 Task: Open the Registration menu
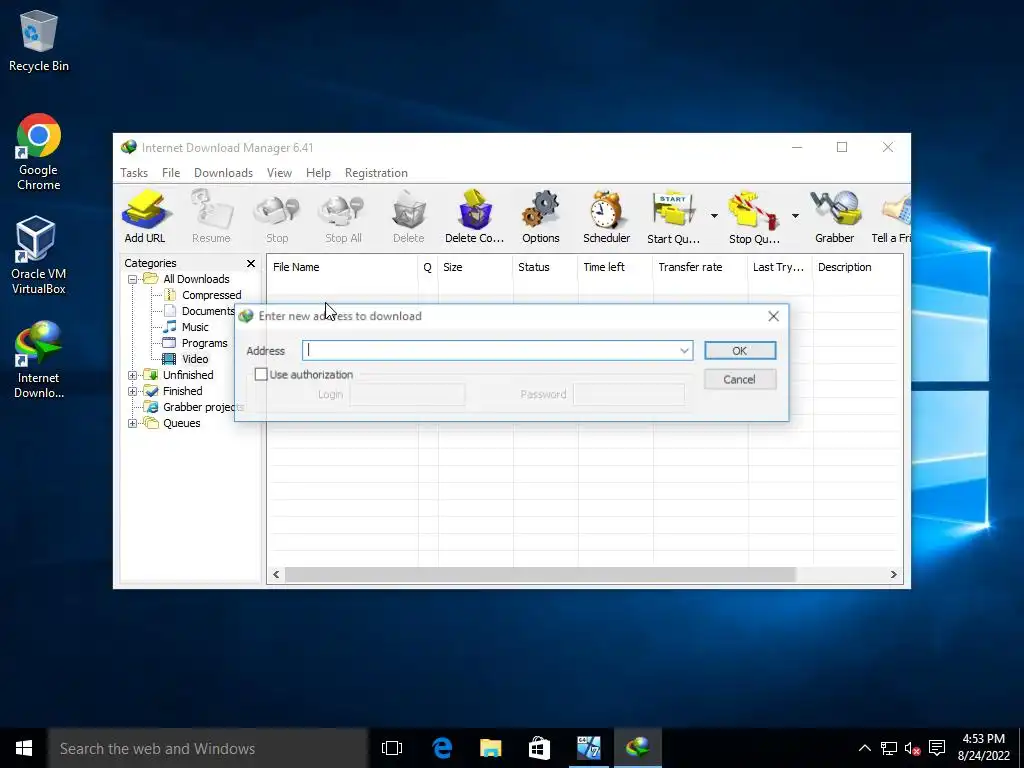(x=376, y=173)
